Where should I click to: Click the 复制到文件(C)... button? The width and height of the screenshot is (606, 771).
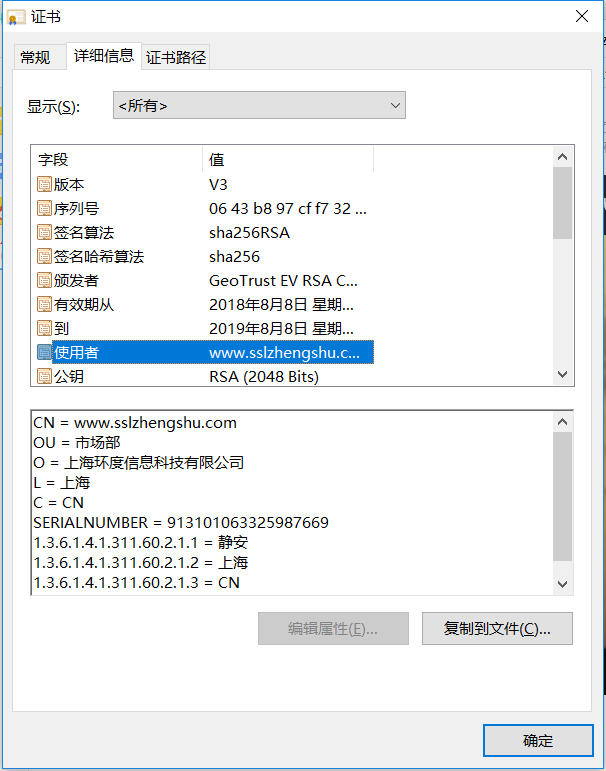pyautogui.click(x=497, y=628)
